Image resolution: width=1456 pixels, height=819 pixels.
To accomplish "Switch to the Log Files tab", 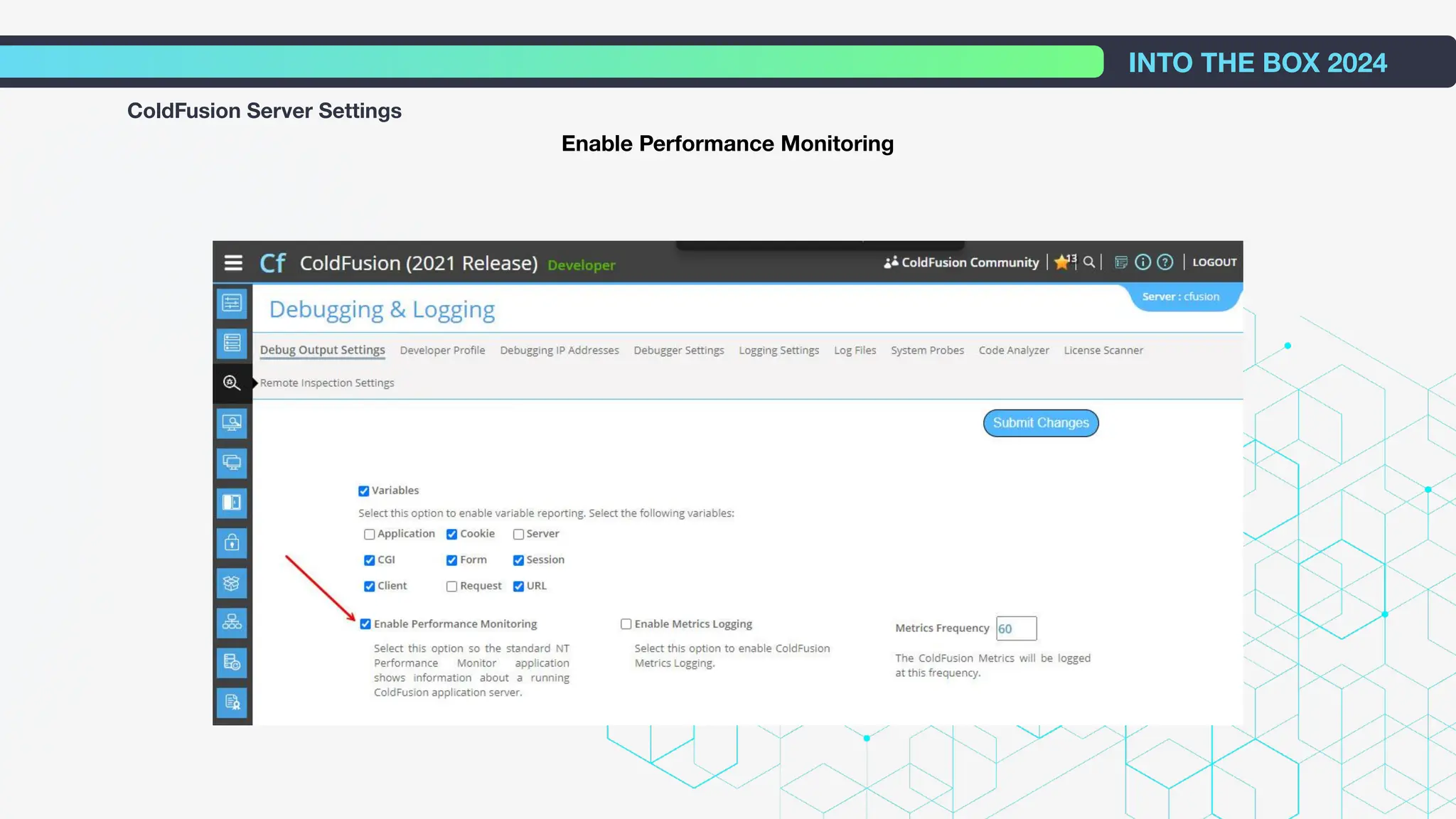I will (x=855, y=350).
